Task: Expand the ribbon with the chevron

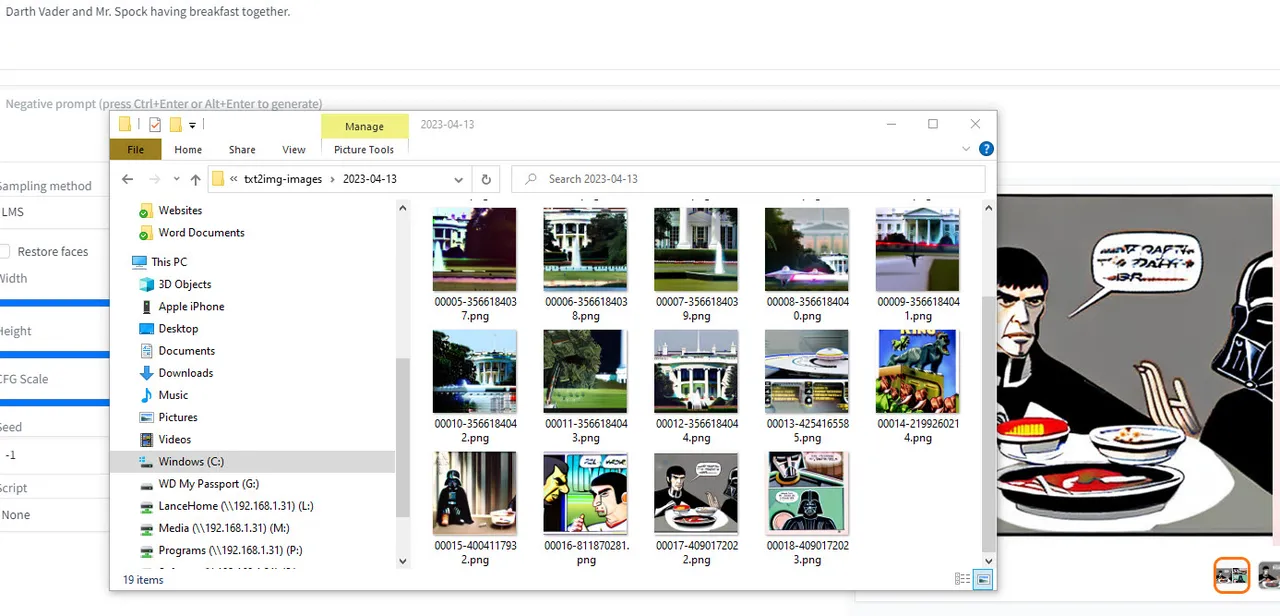Action: (966, 149)
